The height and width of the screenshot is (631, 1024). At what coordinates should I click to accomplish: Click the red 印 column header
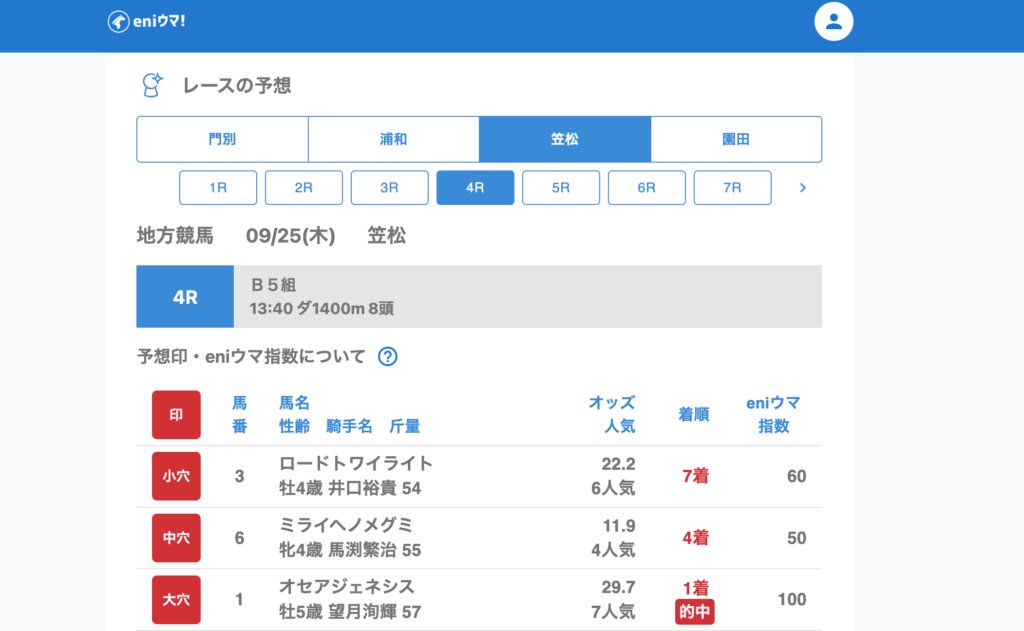[x=176, y=415]
